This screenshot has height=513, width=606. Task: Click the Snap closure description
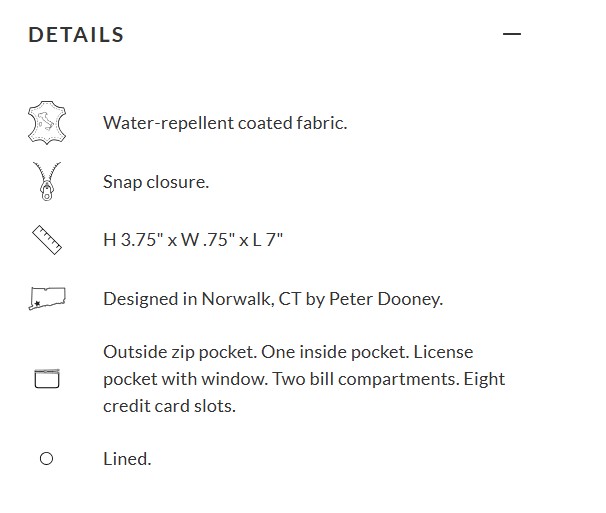155,182
